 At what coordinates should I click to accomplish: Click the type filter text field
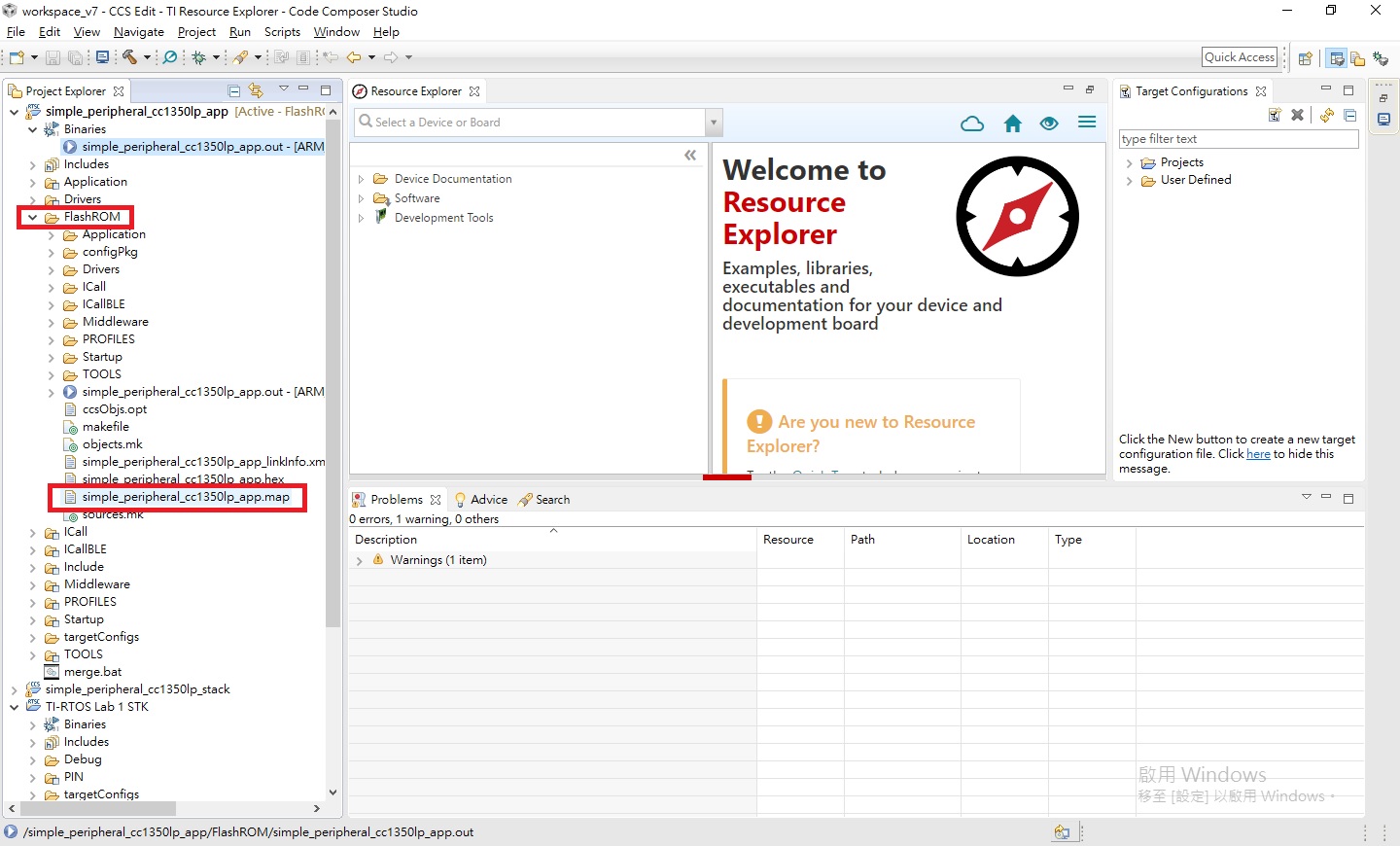1239,139
